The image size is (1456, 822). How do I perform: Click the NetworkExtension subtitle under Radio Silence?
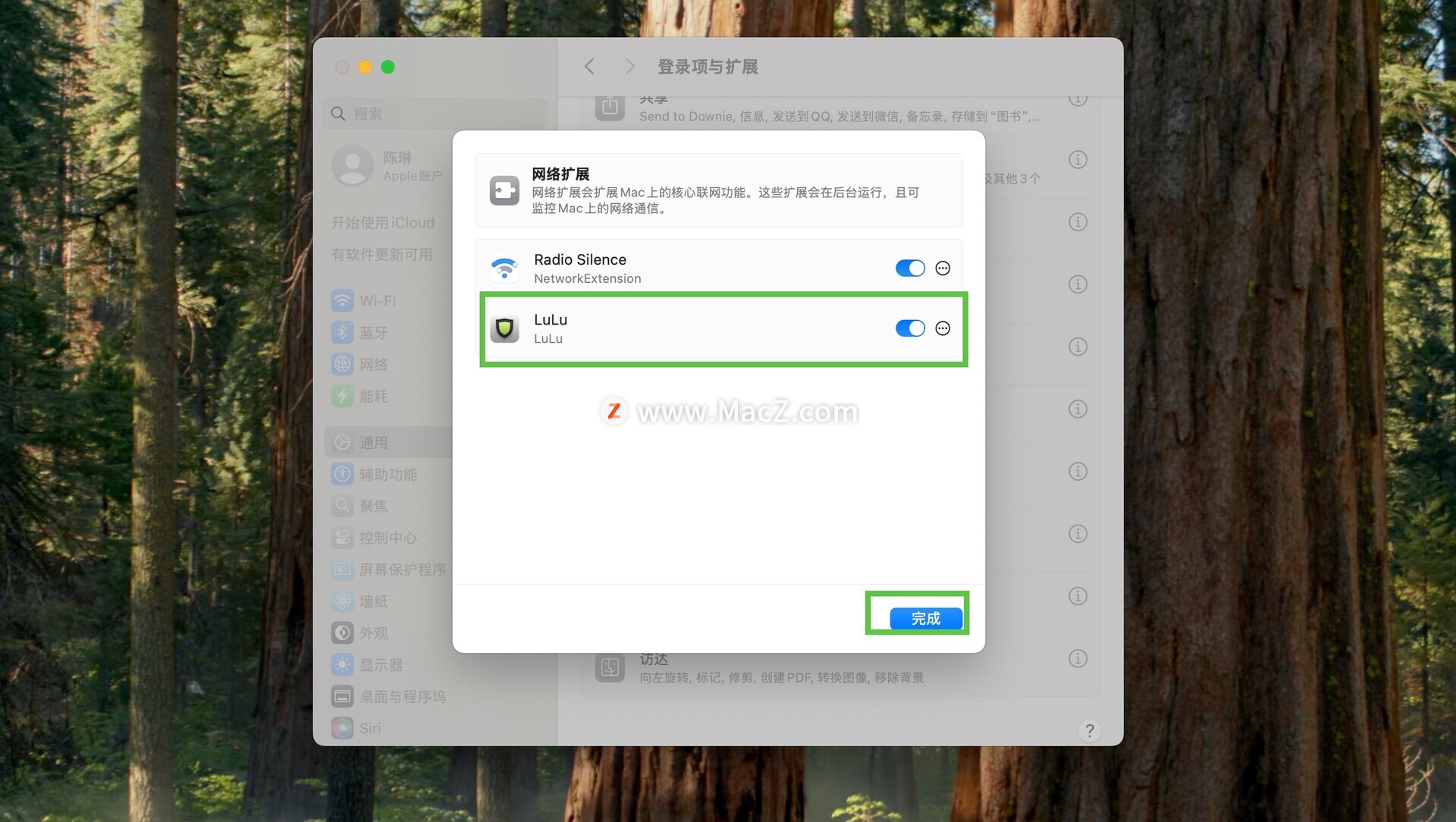(x=588, y=278)
